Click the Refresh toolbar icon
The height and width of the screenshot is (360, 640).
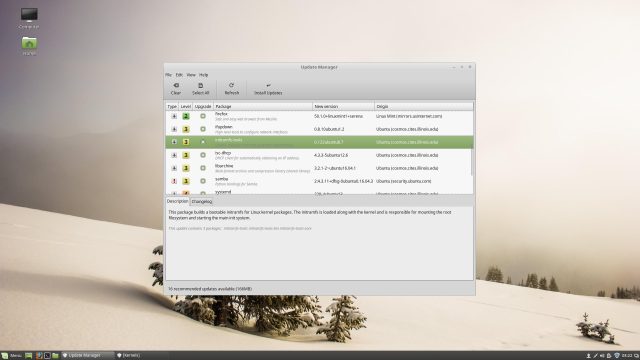(231, 85)
